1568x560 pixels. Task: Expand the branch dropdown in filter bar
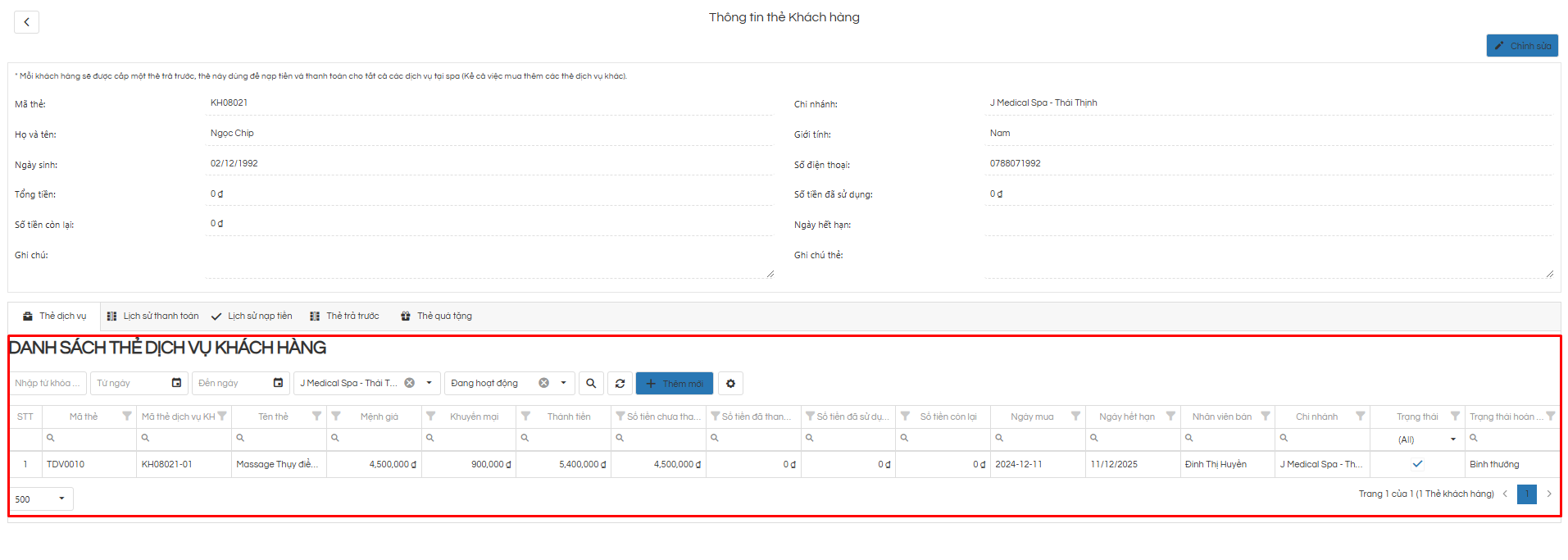429,383
